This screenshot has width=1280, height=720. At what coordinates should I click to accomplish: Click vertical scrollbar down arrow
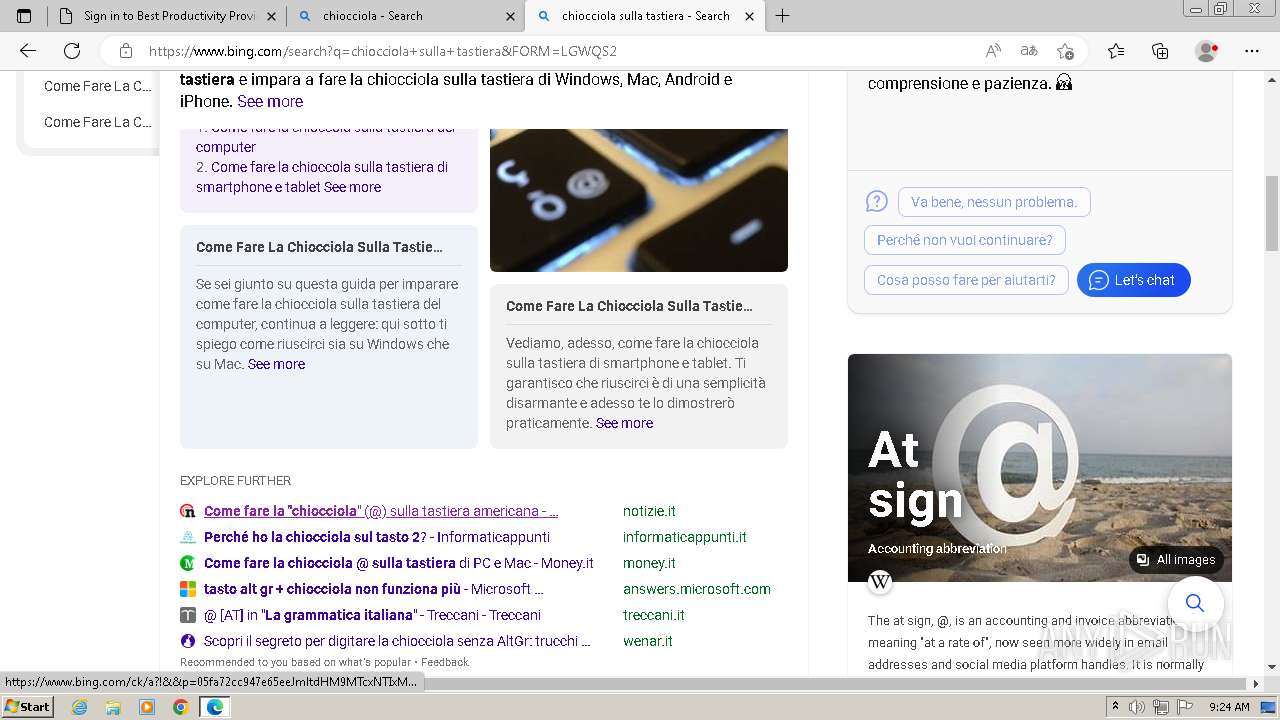1272,667
